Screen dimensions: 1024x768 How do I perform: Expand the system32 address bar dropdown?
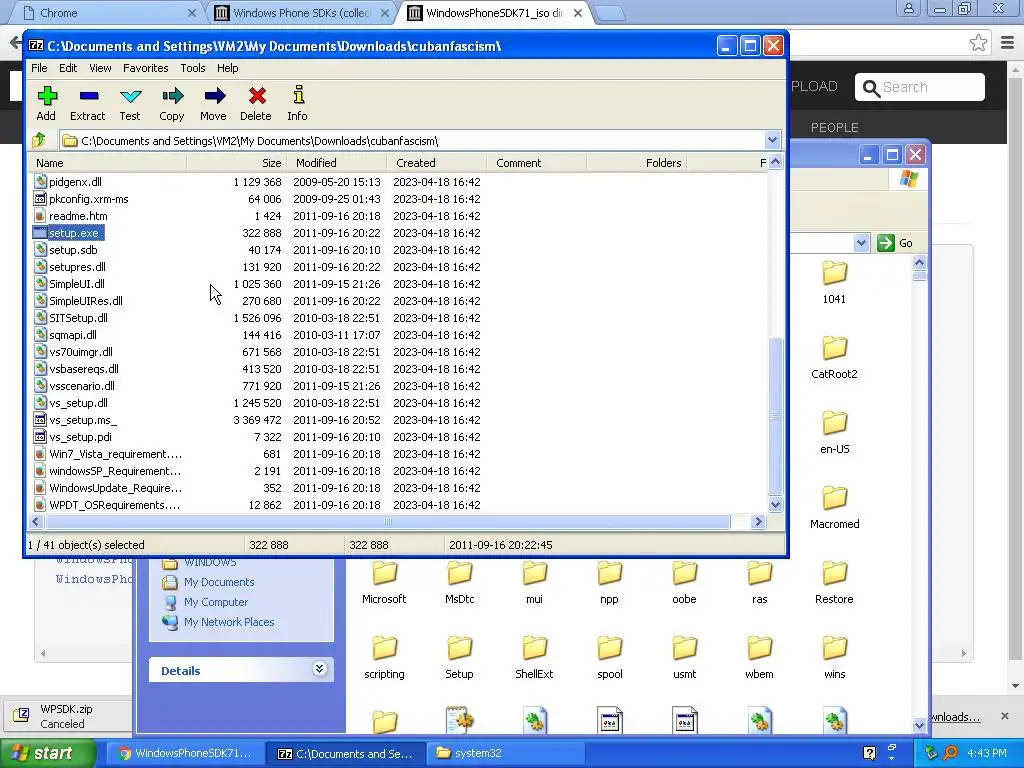click(x=861, y=243)
